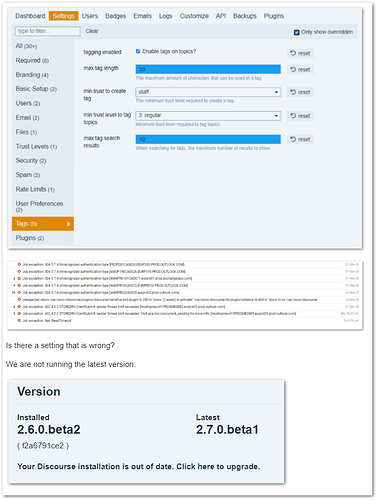The height and width of the screenshot is (500, 377).
Task: Open the User Preferences (2) category
Action: point(39,206)
